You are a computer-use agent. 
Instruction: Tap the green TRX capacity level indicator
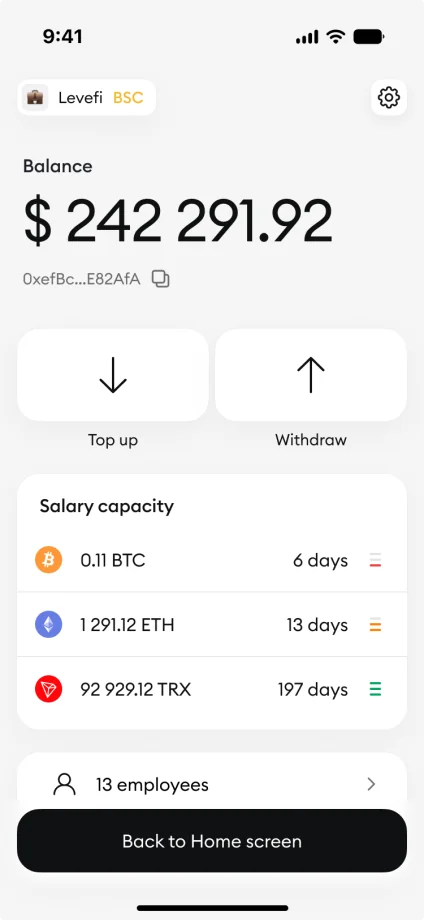coord(375,689)
